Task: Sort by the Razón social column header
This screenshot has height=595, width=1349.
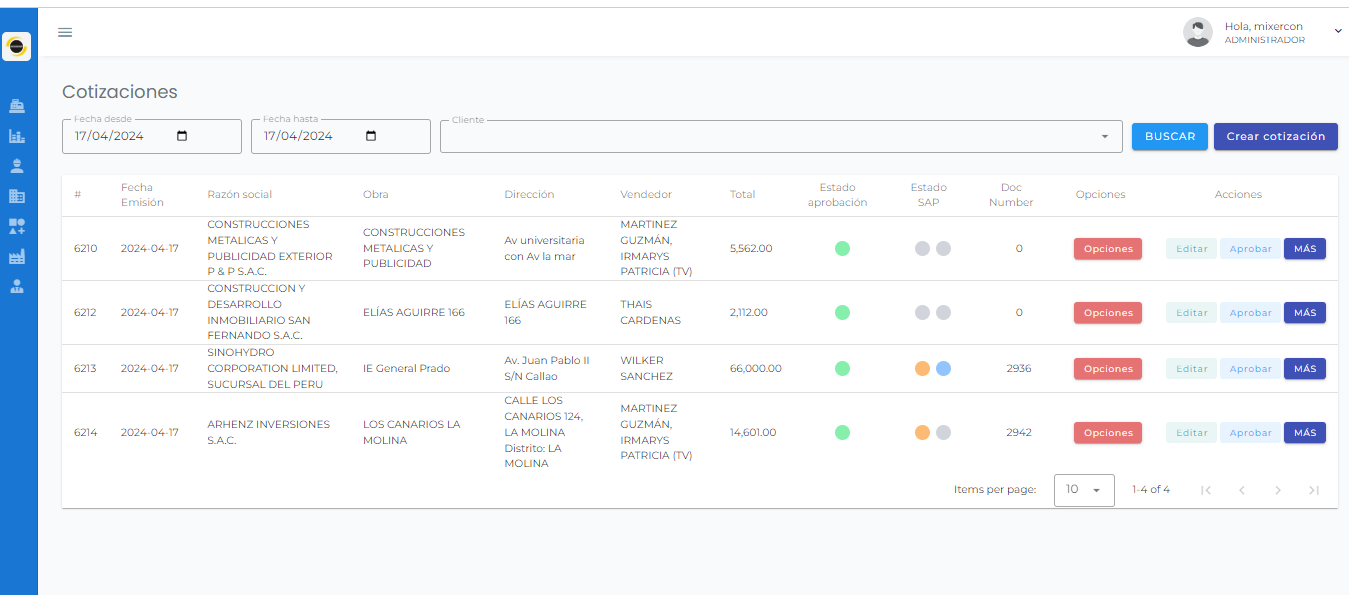Action: pos(239,194)
